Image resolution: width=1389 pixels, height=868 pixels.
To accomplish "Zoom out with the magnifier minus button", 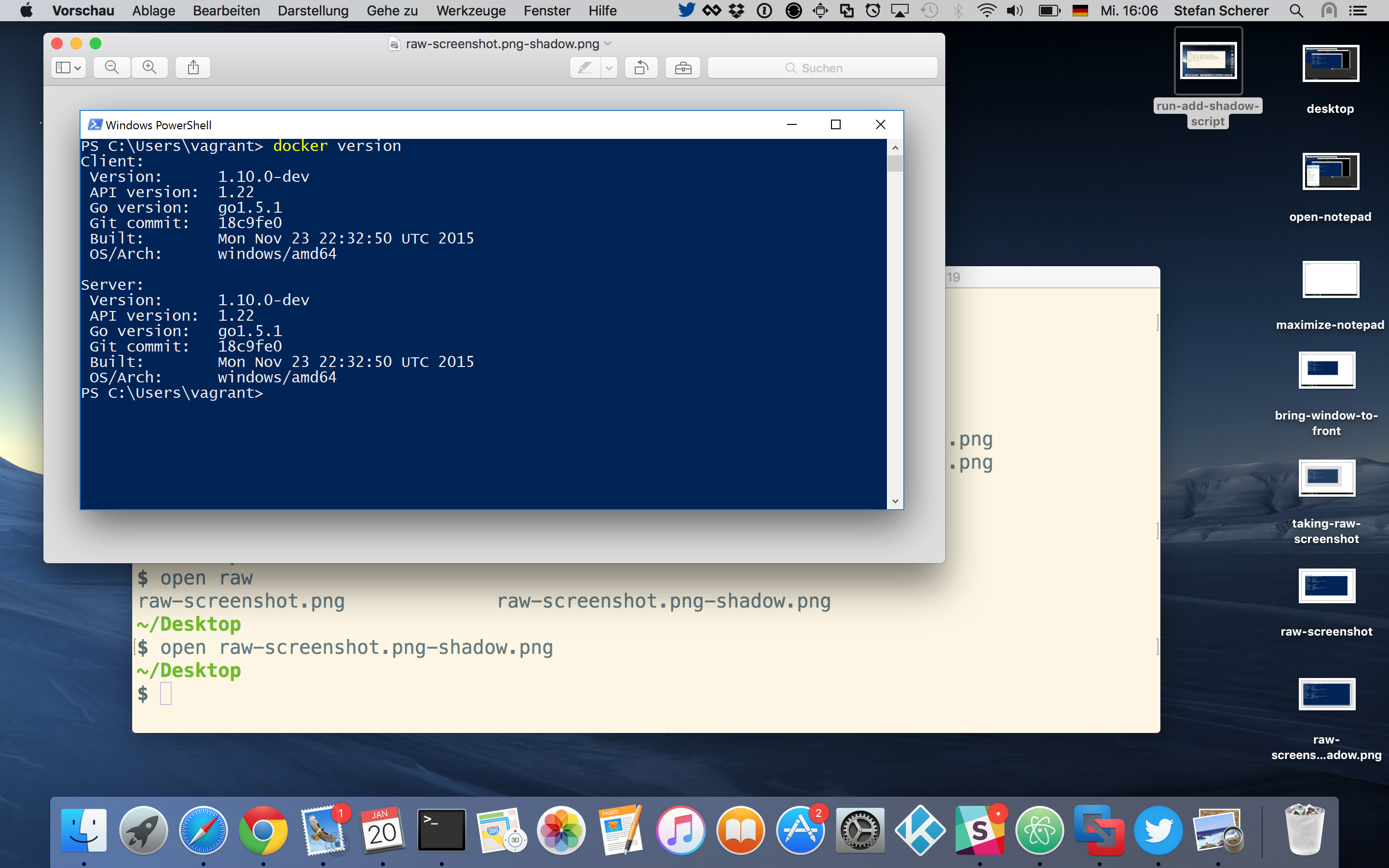I will [x=112, y=68].
